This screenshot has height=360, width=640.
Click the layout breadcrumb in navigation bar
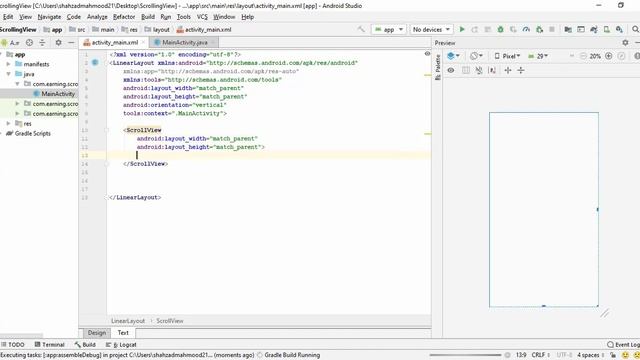point(157,29)
